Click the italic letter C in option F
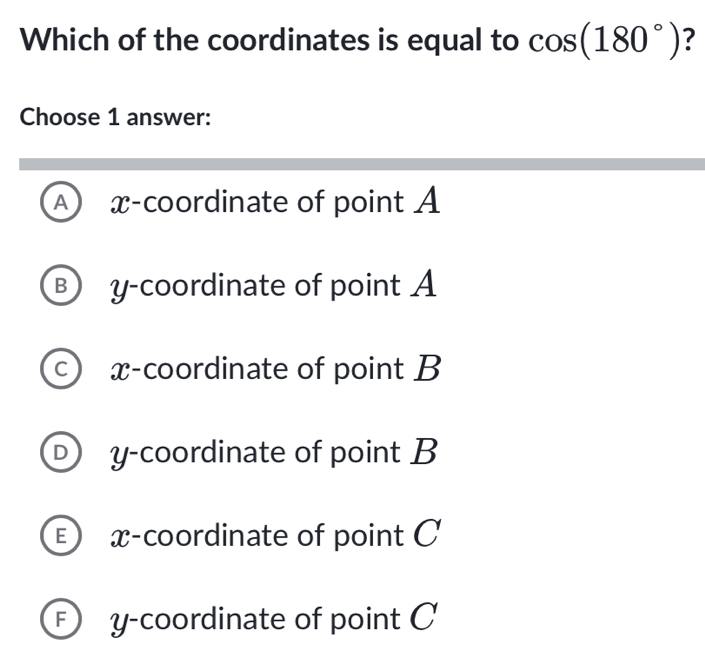 [x=426, y=618]
